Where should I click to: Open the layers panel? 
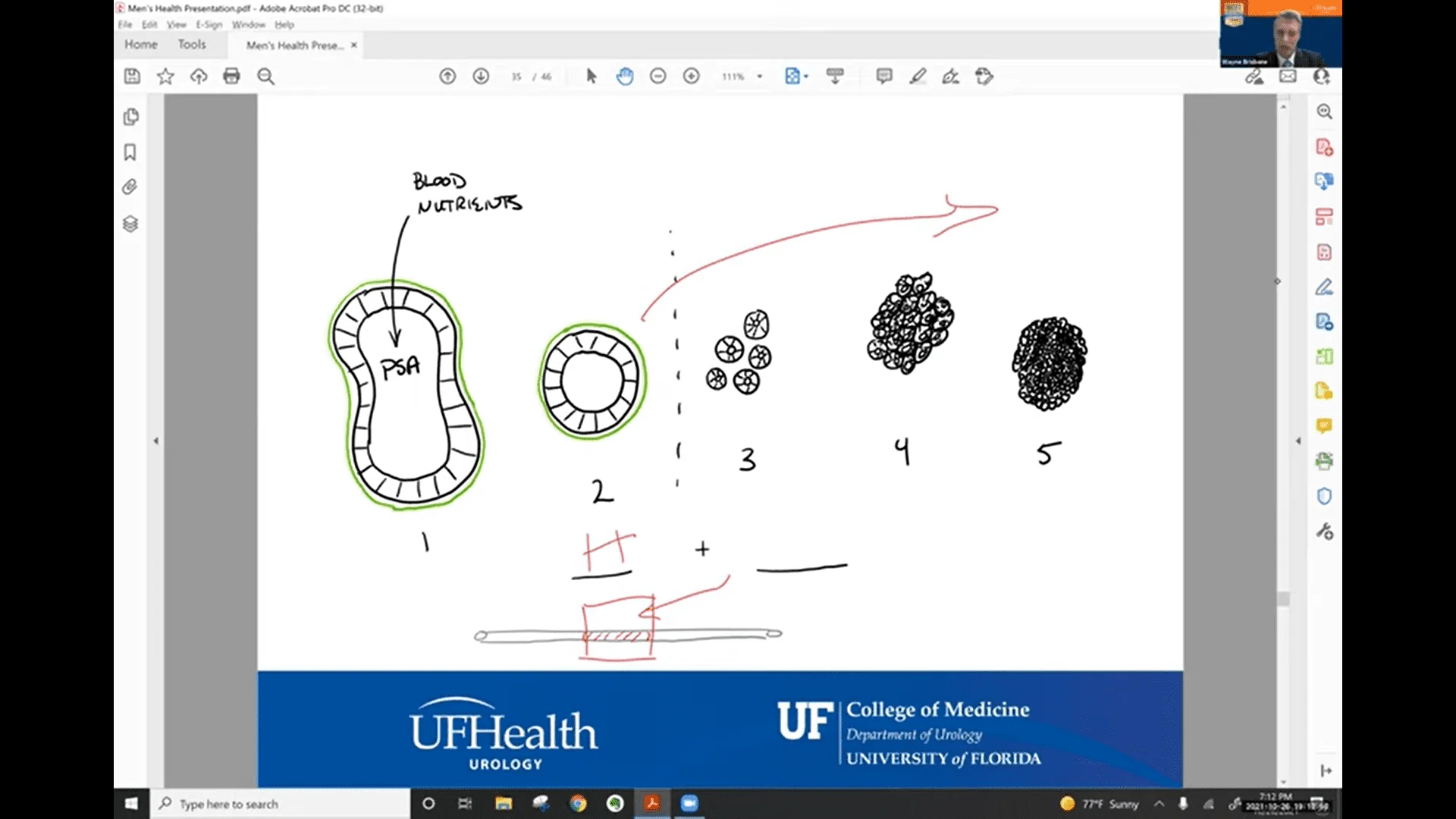pos(130,224)
